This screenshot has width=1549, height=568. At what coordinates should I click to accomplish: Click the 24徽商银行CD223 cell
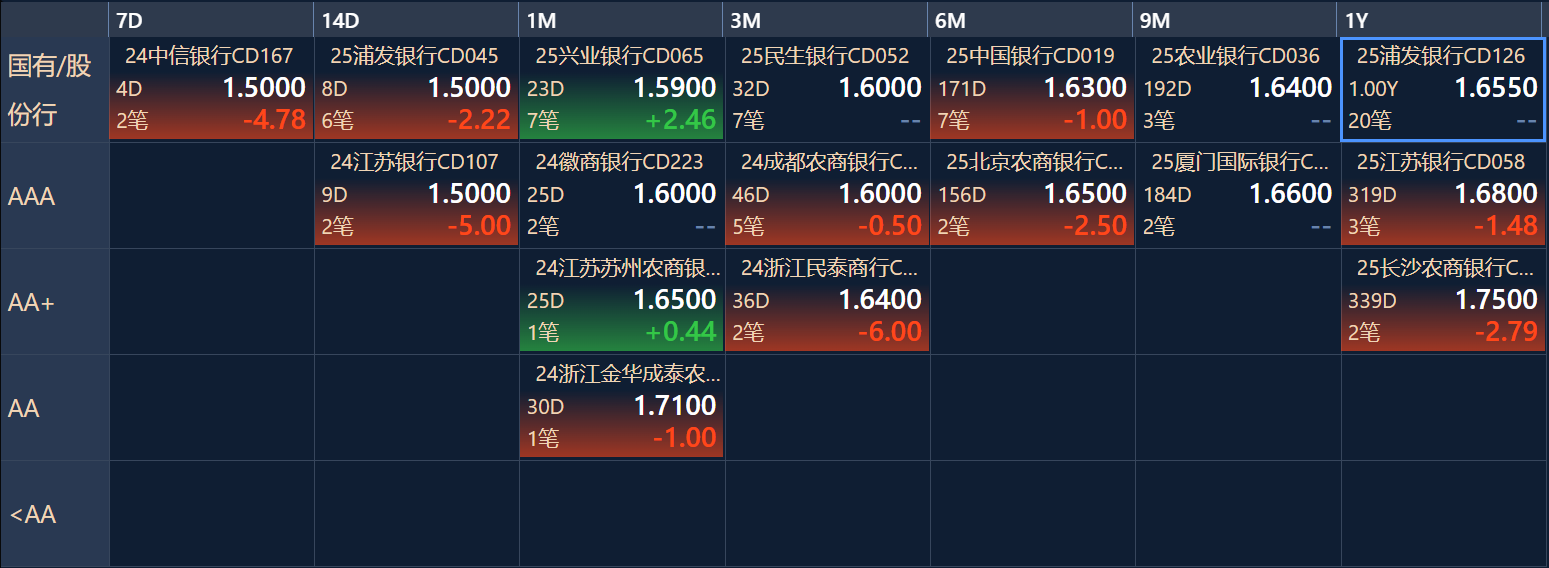click(x=621, y=195)
